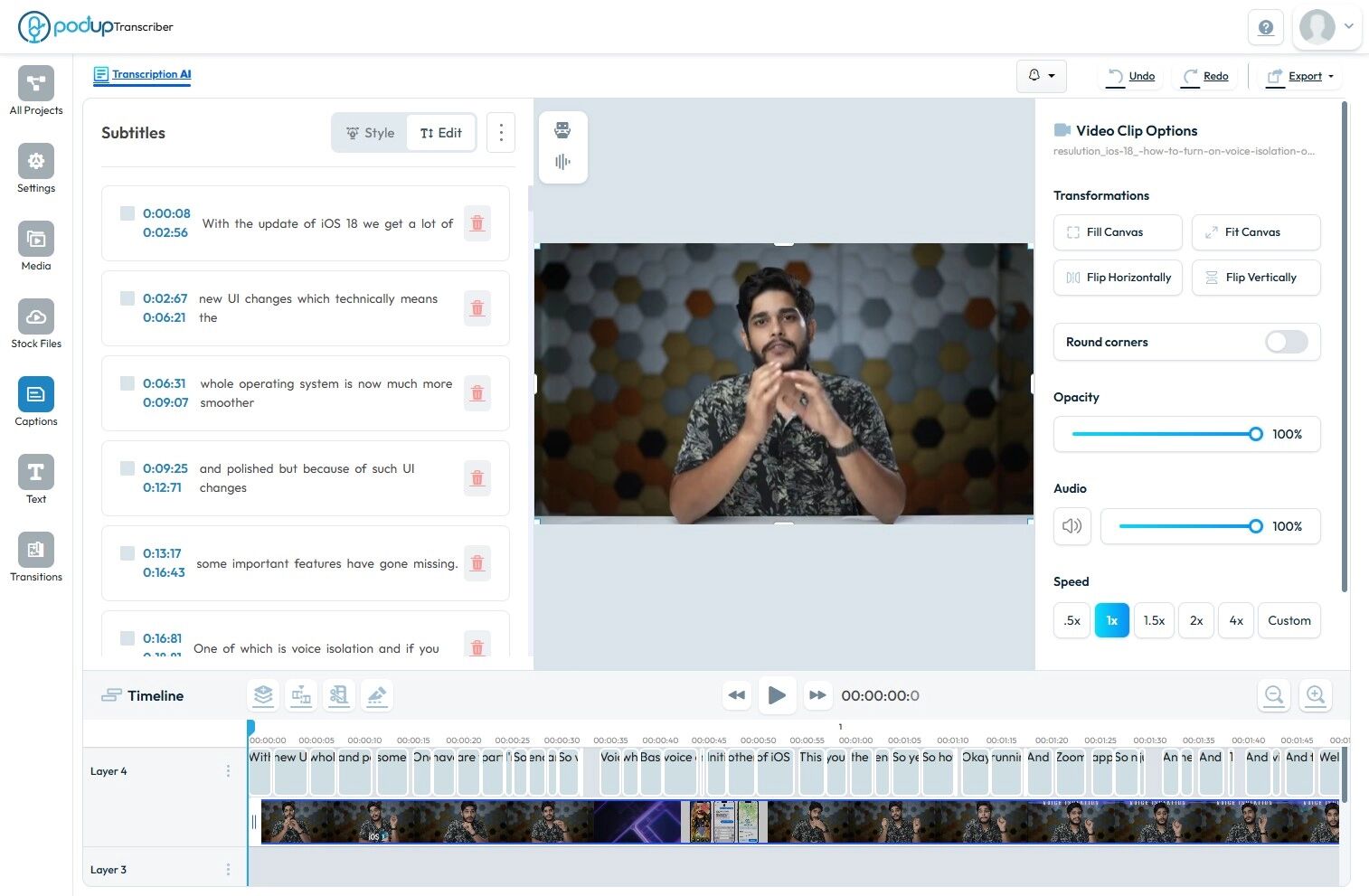Open the notifications bell dropdown

pos(1042,76)
